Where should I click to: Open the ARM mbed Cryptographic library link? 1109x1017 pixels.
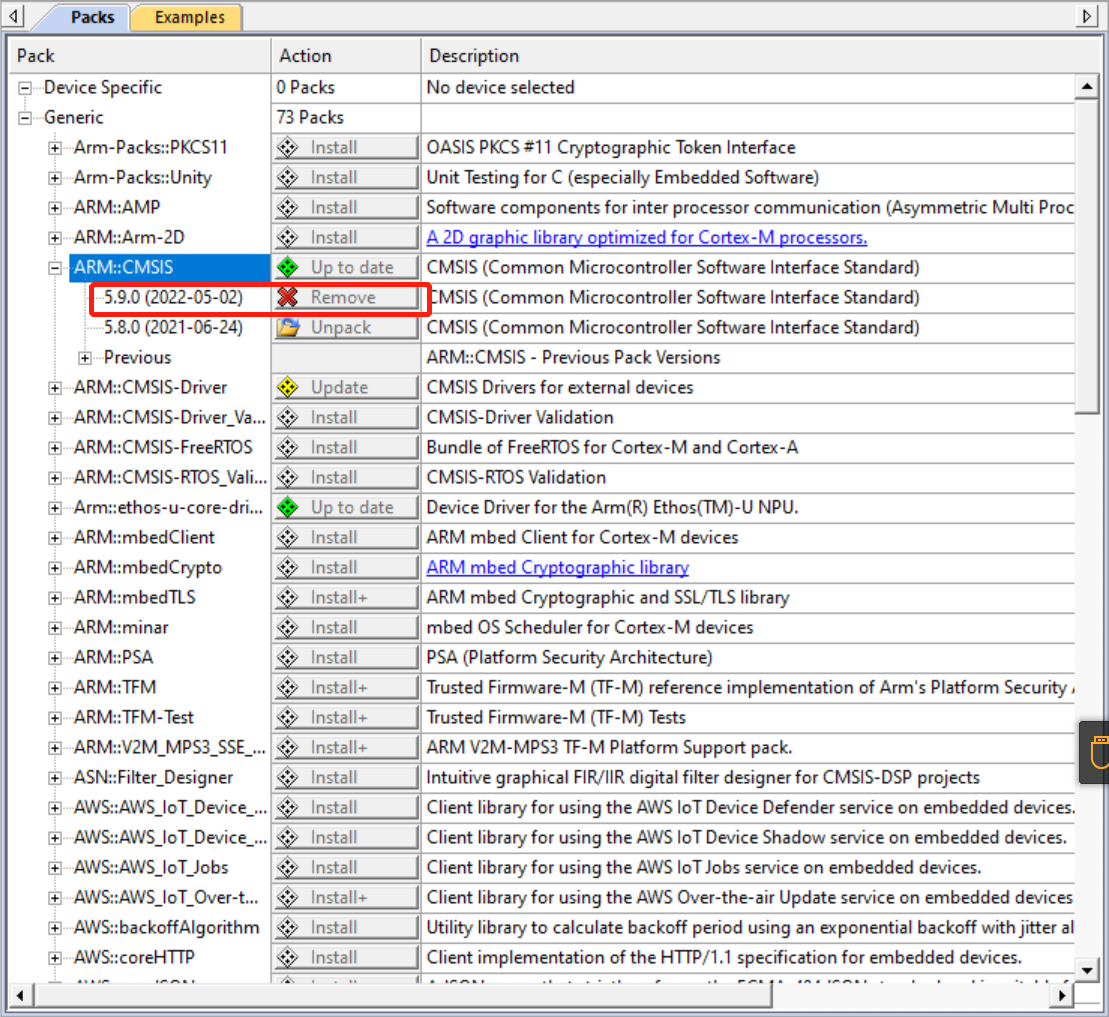click(x=557, y=567)
